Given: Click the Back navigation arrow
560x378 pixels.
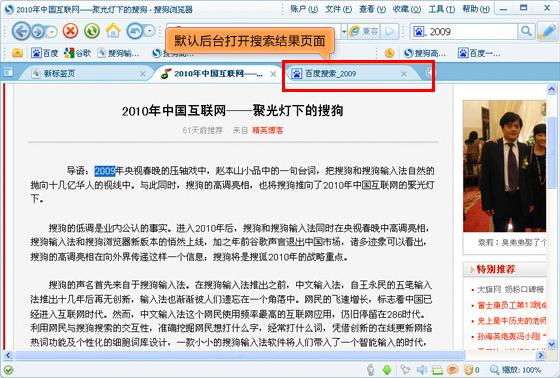Looking at the screenshot, I should coord(20,31).
